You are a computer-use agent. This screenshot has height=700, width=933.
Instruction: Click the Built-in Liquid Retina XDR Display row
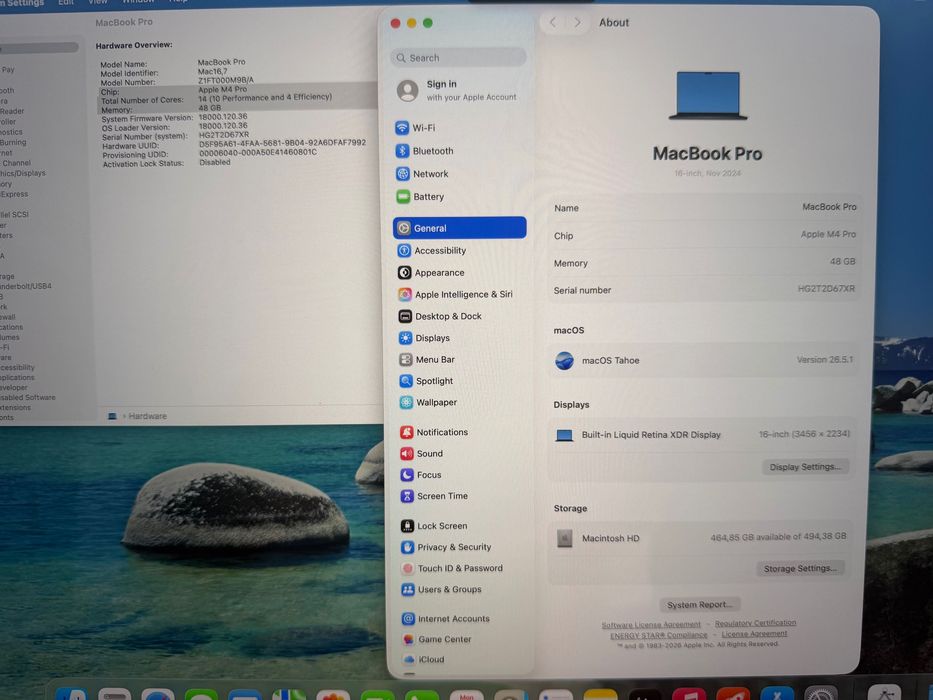click(703, 435)
